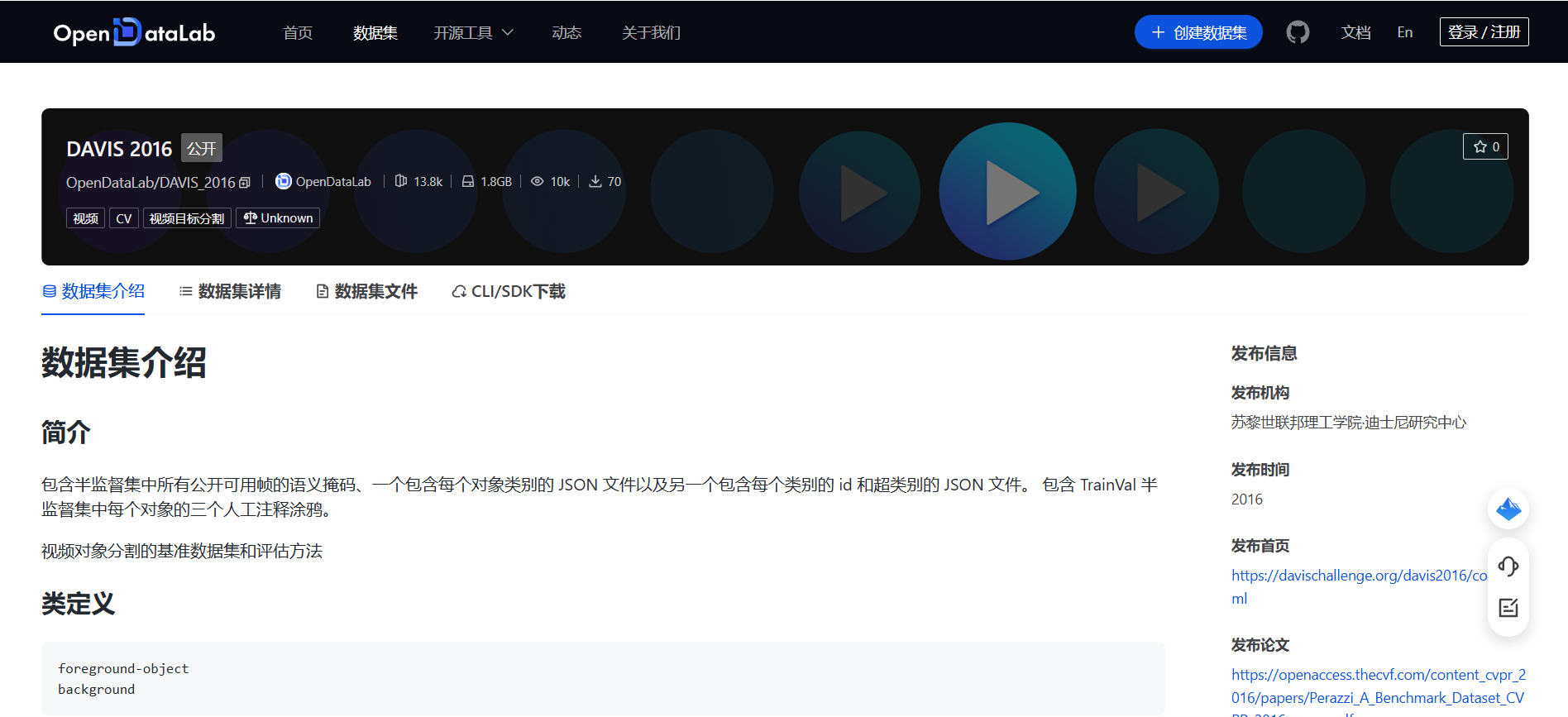Screen dimensions: 1568x717
Task: Click the 2016 publish year value
Action: pos(1247,500)
